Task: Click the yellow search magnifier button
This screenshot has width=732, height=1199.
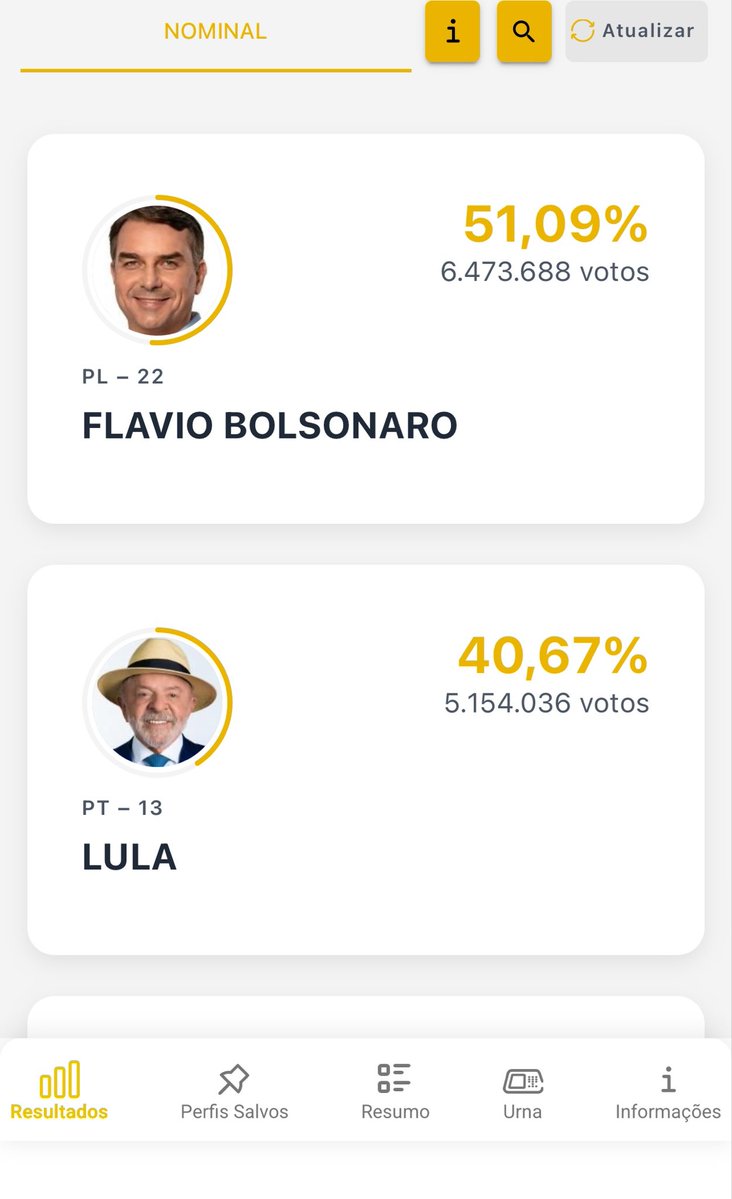Action: 524,31
